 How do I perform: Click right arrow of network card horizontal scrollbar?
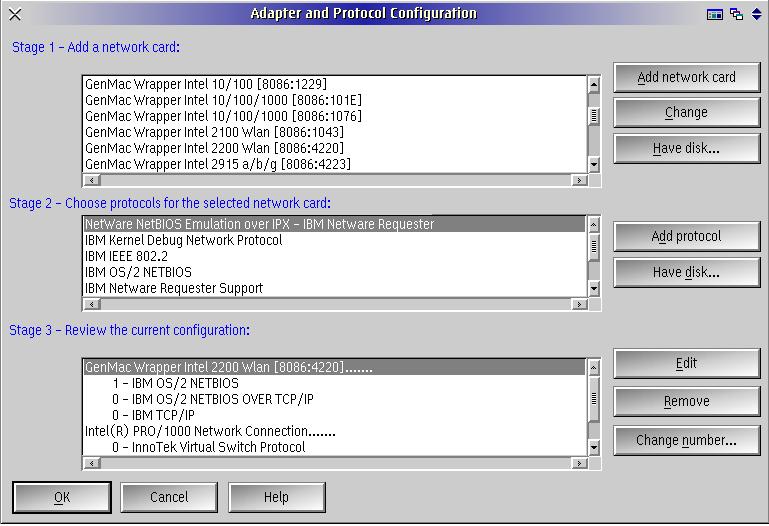(579, 180)
